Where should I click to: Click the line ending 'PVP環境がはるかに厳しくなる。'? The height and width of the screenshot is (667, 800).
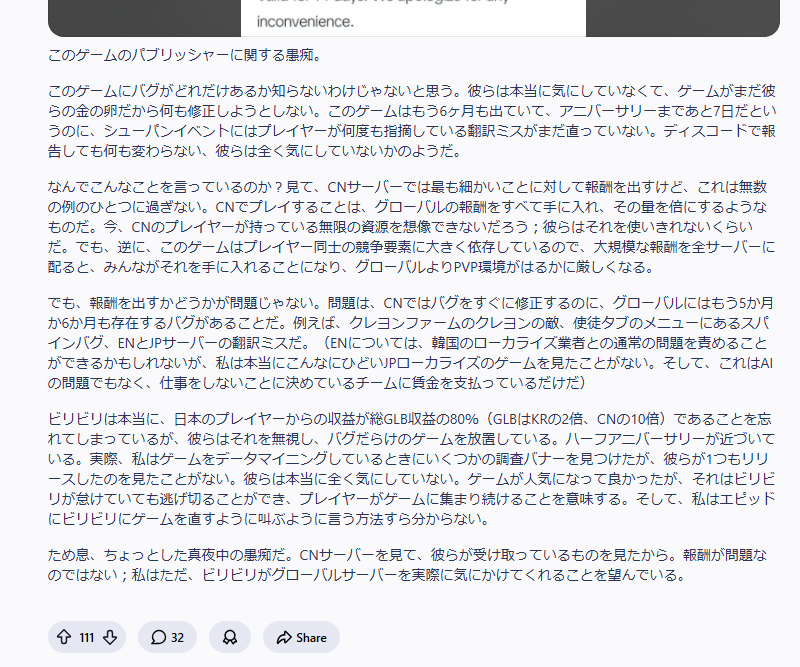tap(352, 267)
